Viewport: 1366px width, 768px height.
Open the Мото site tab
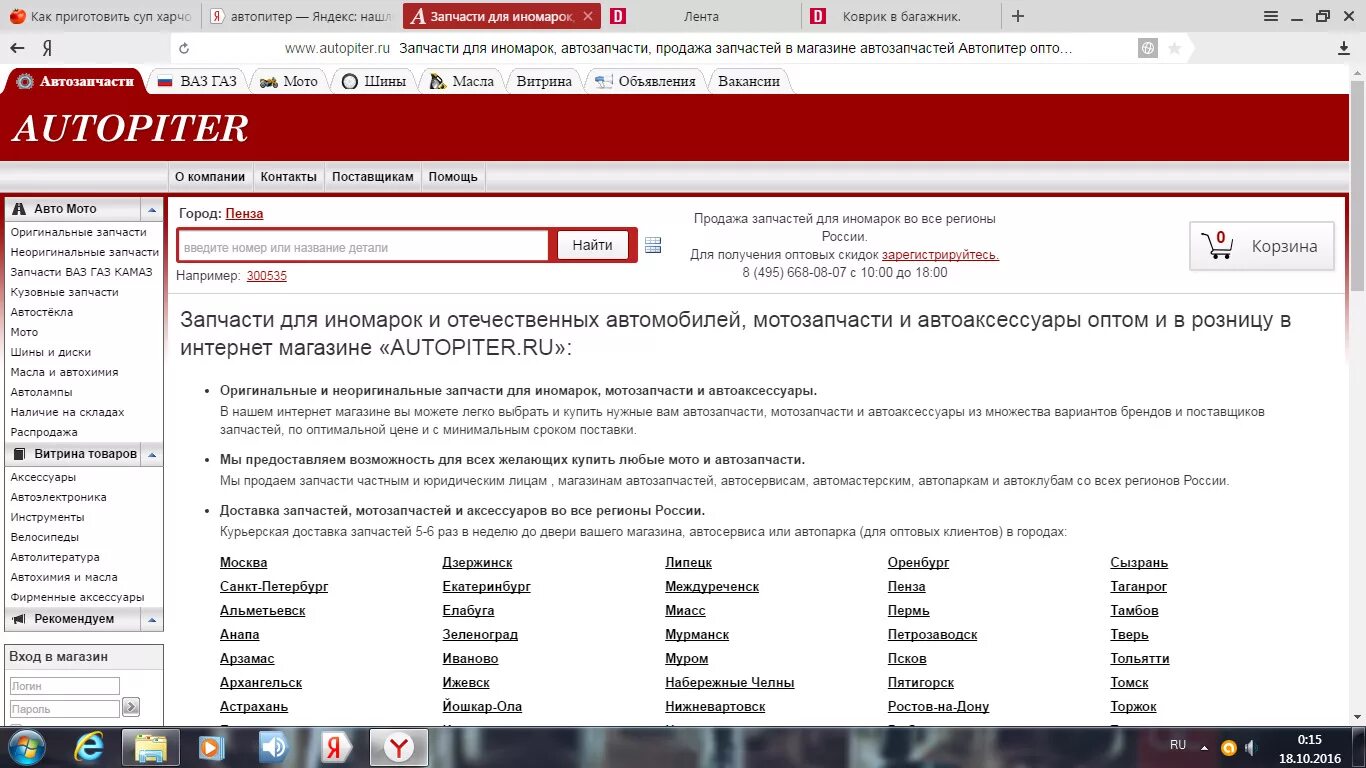pos(288,81)
